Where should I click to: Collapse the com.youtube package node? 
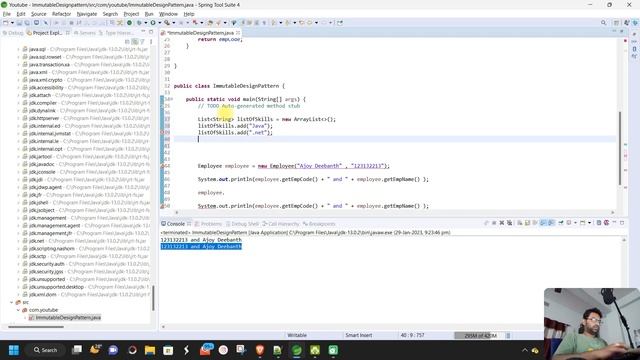18,310
